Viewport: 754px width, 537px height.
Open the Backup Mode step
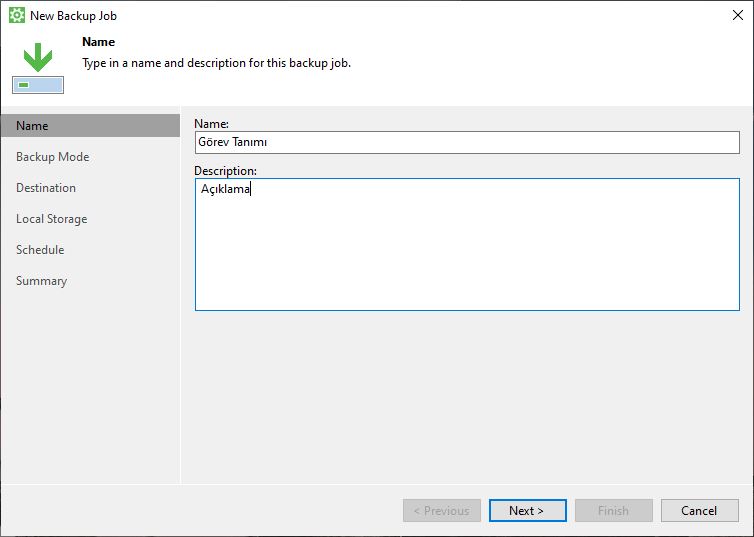coord(52,157)
